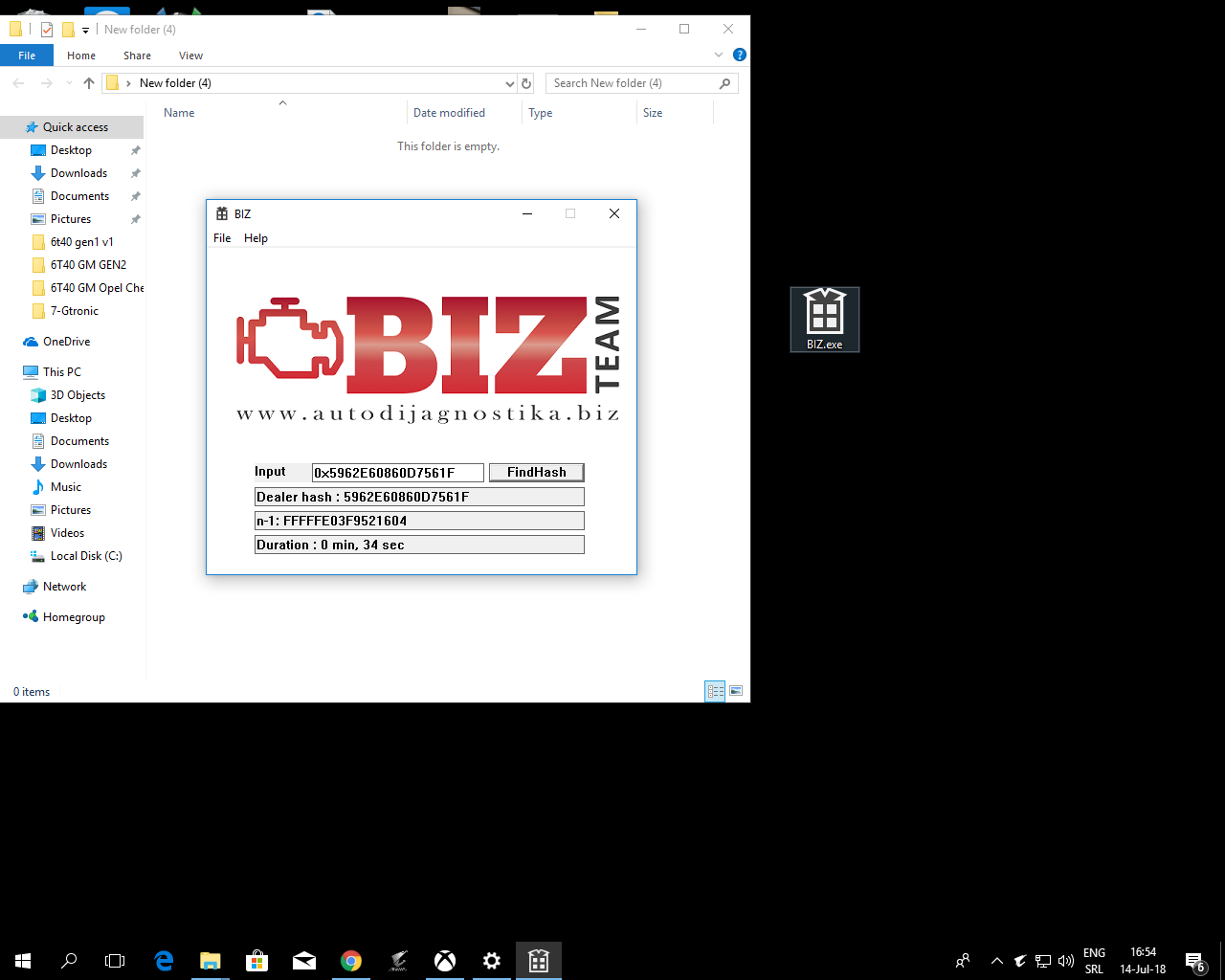
Task: Open pinned Pictures under Quick access
Action: click(72, 219)
